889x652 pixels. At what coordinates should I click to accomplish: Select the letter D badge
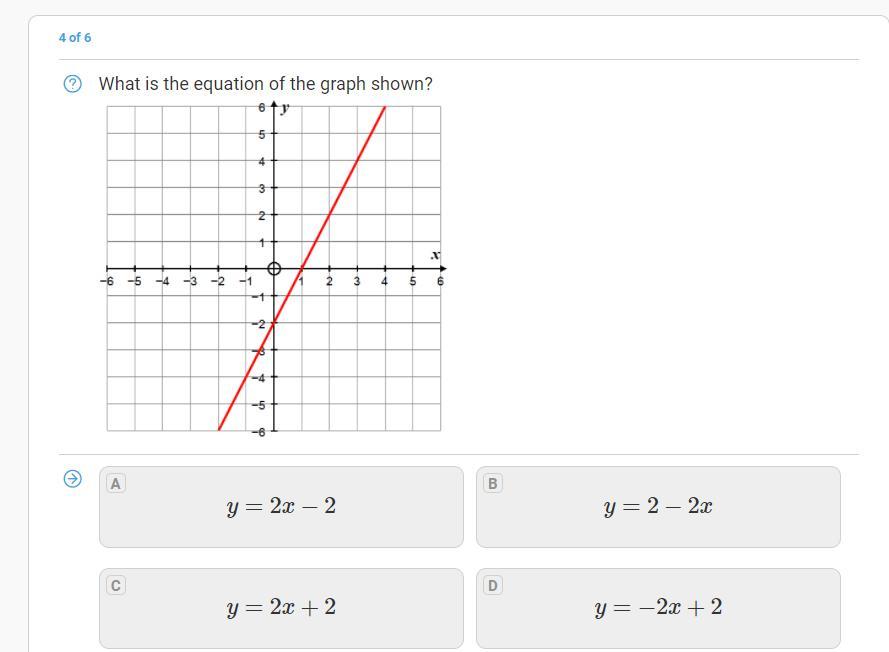pos(493,585)
